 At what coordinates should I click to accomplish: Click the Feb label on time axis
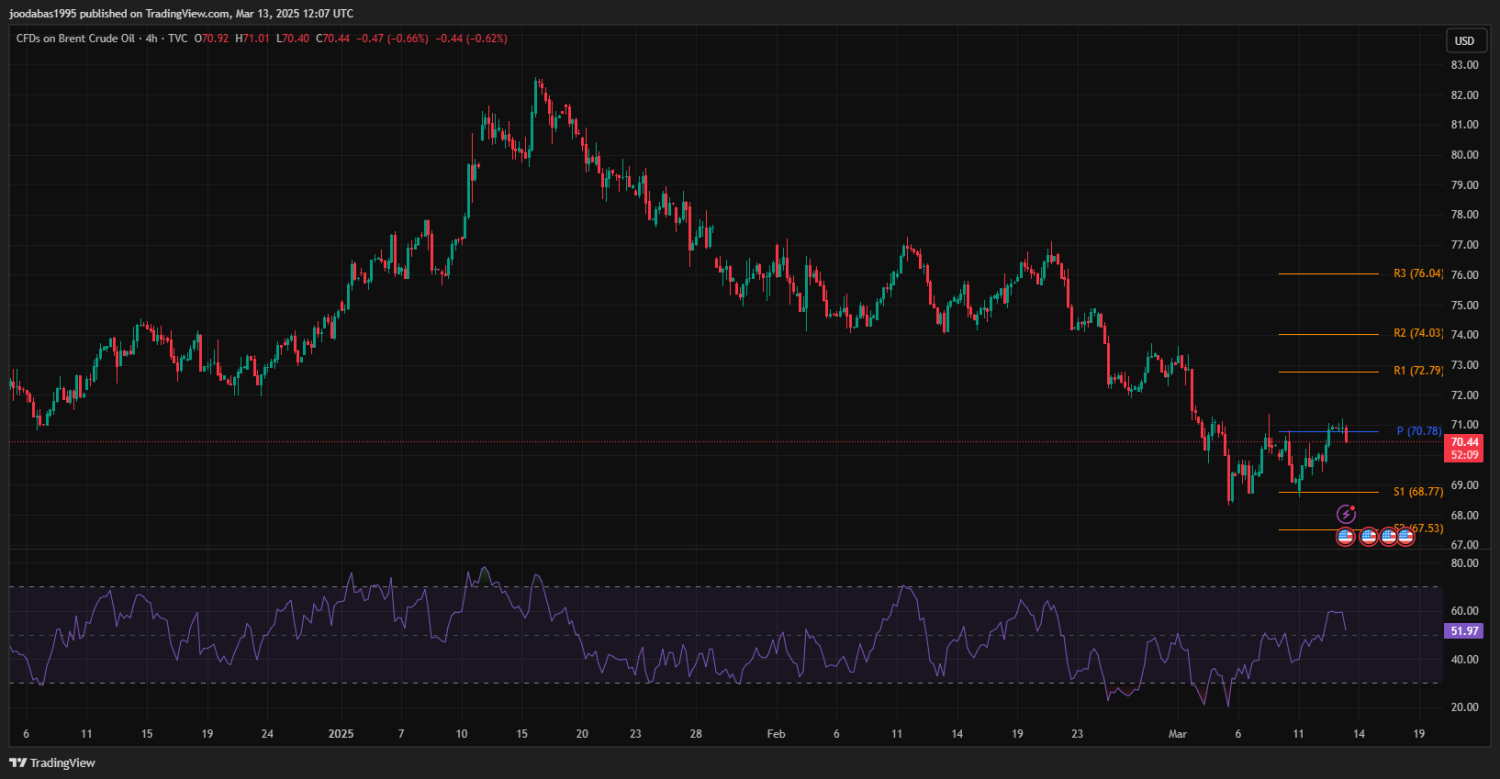pyautogui.click(x=775, y=733)
